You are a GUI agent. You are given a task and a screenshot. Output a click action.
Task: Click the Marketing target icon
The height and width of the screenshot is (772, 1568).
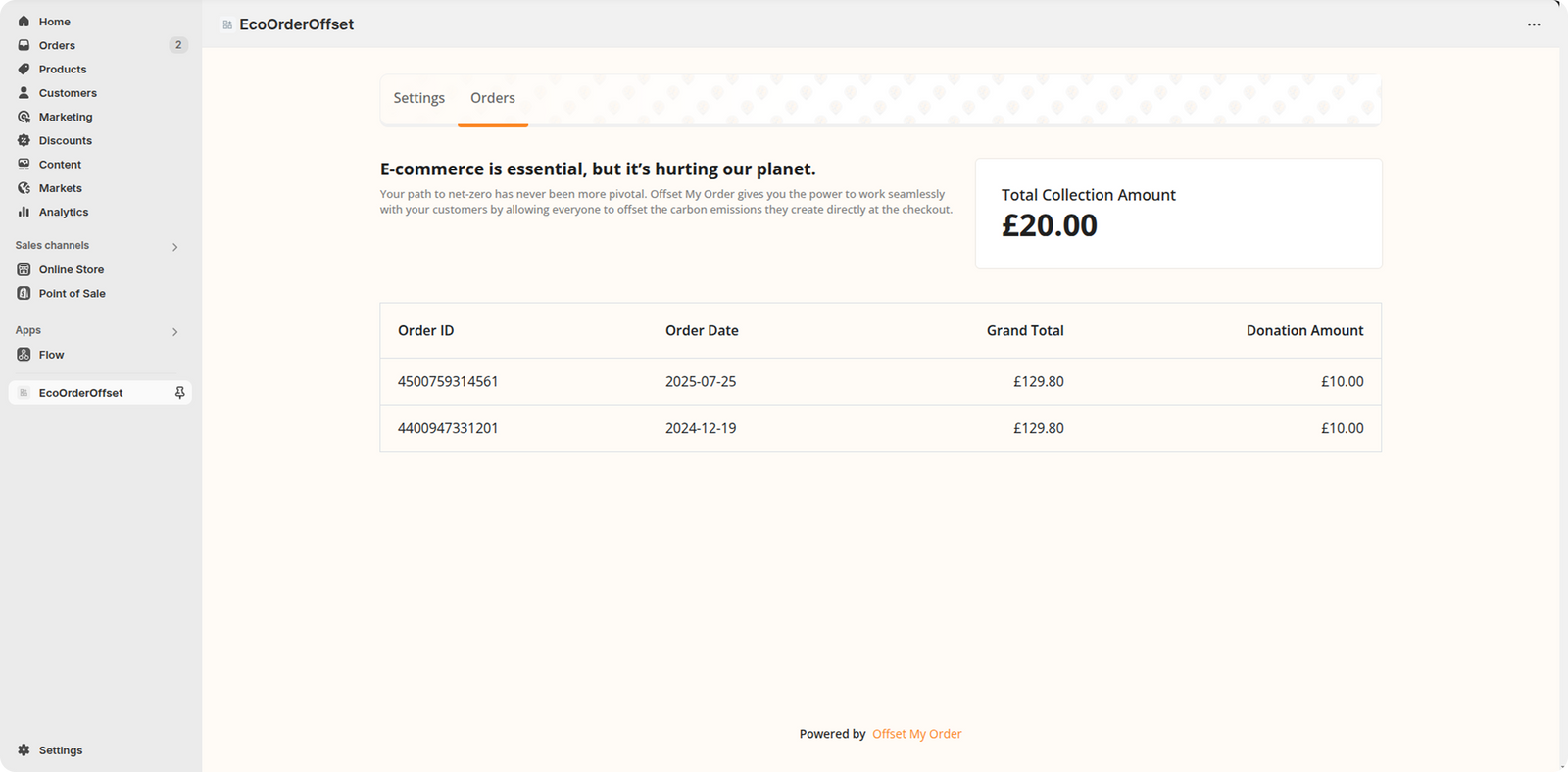tap(24, 117)
